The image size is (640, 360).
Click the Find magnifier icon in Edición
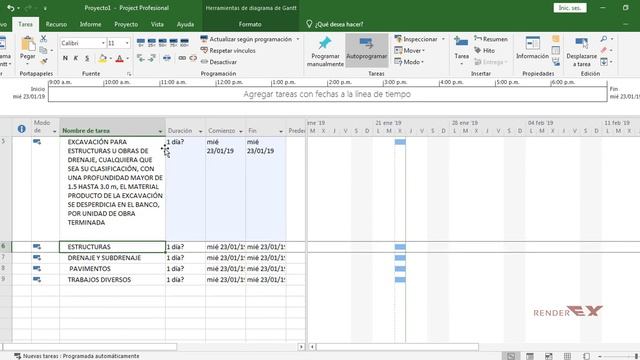coord(604,39)
